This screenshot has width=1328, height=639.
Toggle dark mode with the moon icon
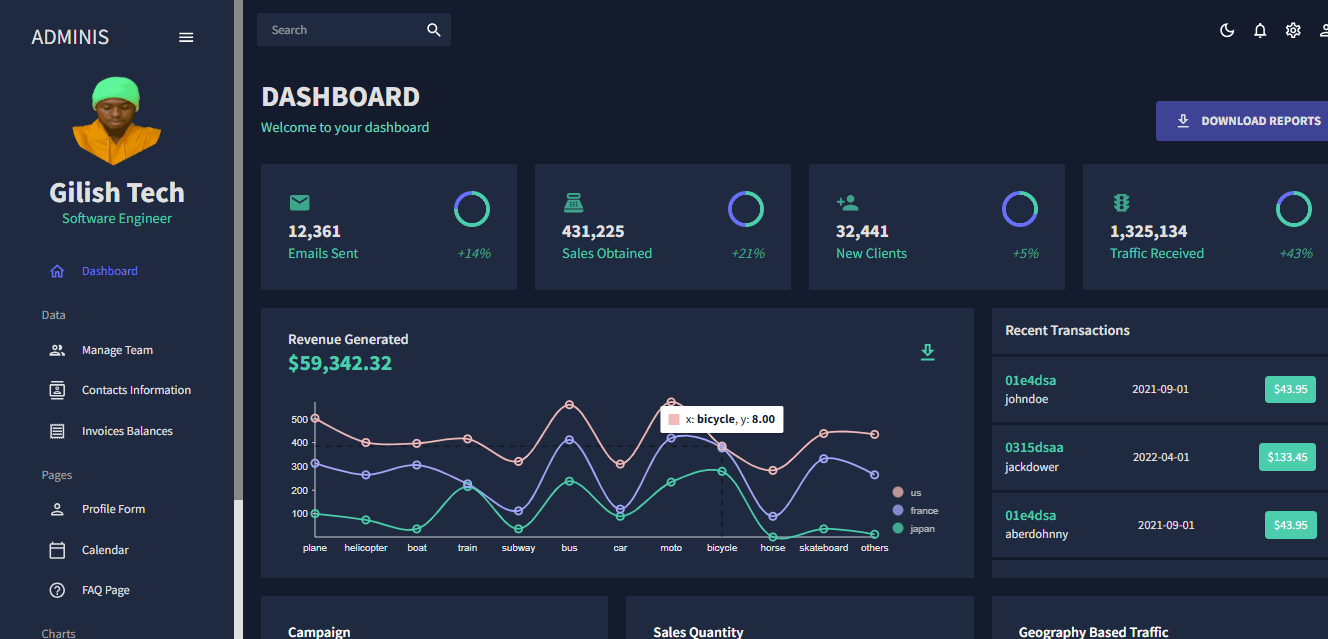tap(1227, 30)
